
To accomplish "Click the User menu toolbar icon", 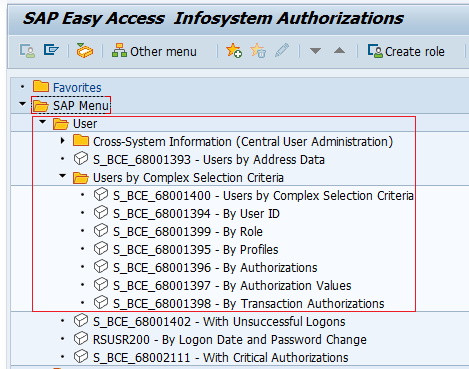I will pos(27,51).
